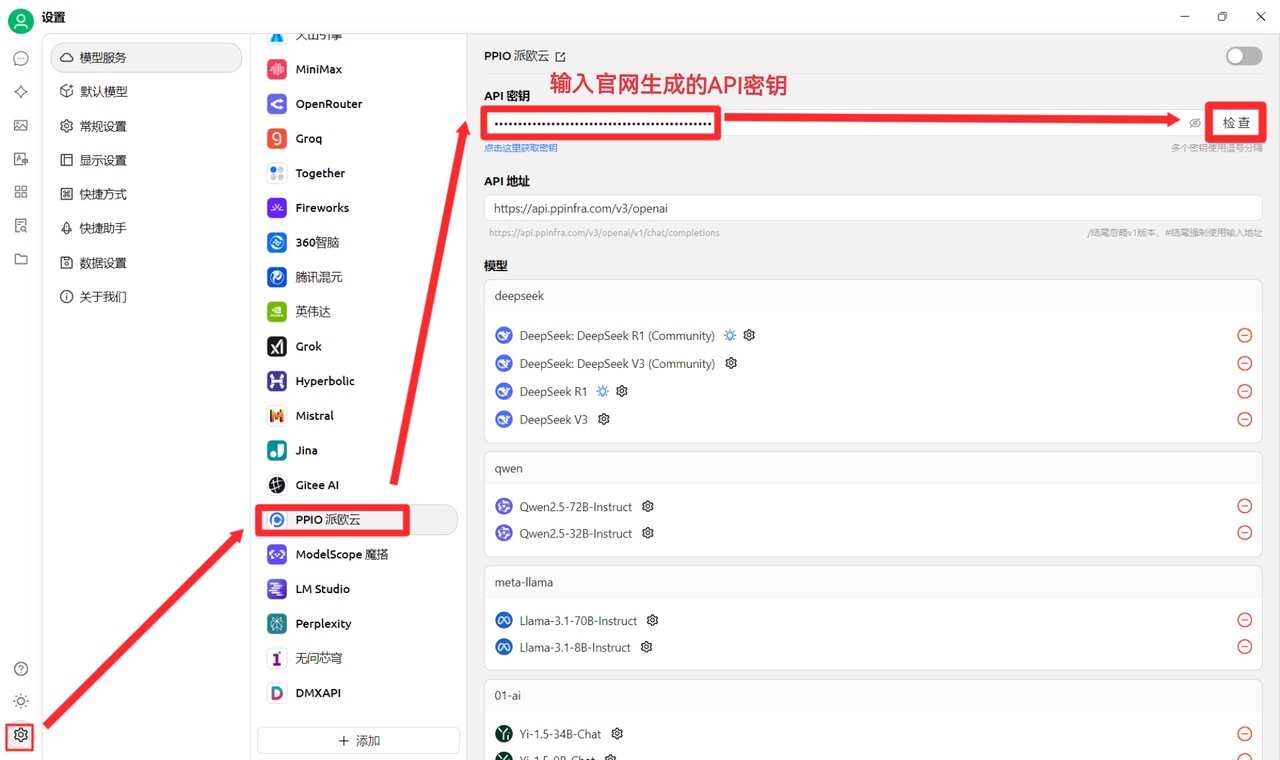The width and height of the screenshot is (1280, 760).
Task: Open the image painting icon in sidebar
Action: [21, 125]
